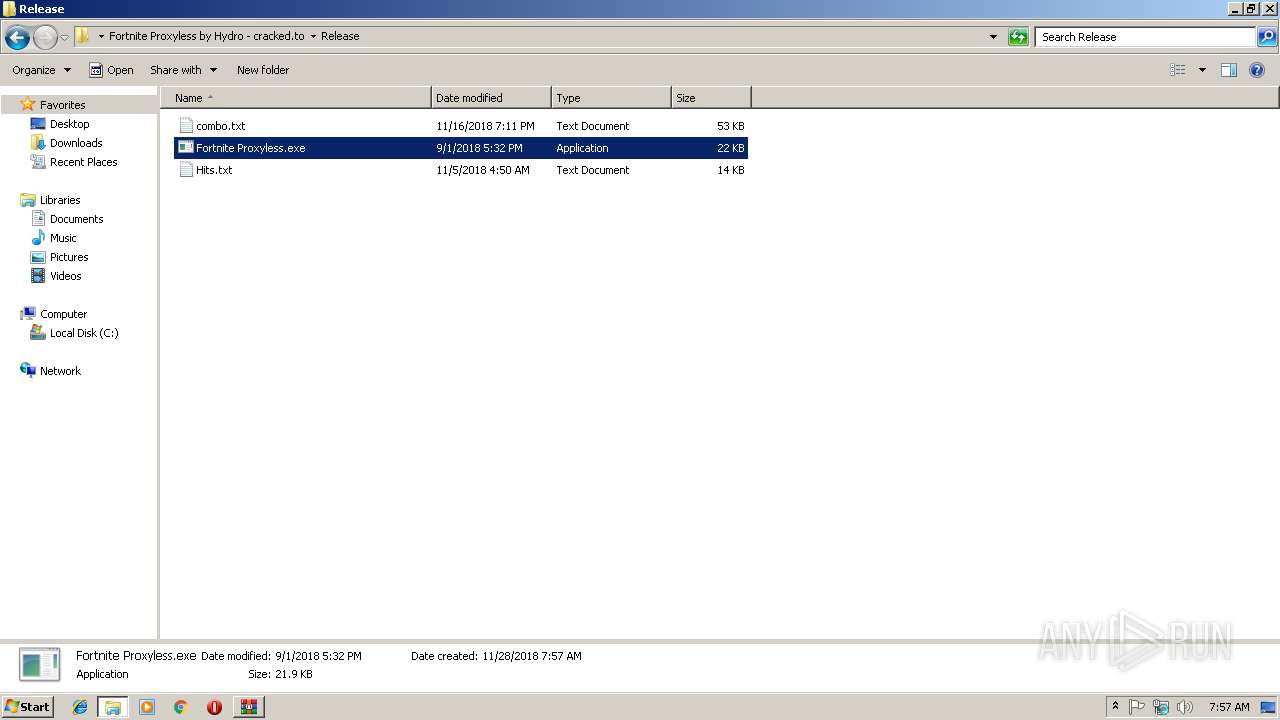Expand the arrow after Fortnite Proxyless by Hydro
Image resolution: width=1280 pixels, height=720 pixels.
313,36
